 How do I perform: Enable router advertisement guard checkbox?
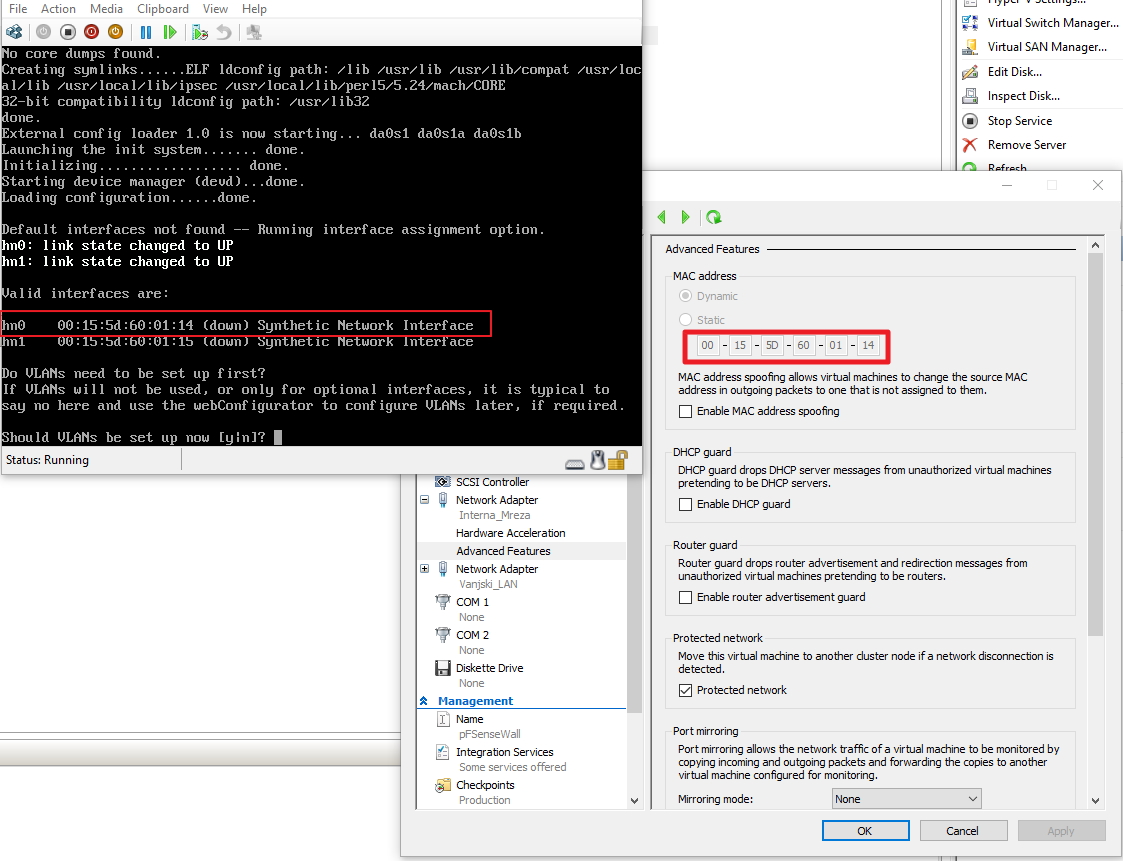[685, 597]
